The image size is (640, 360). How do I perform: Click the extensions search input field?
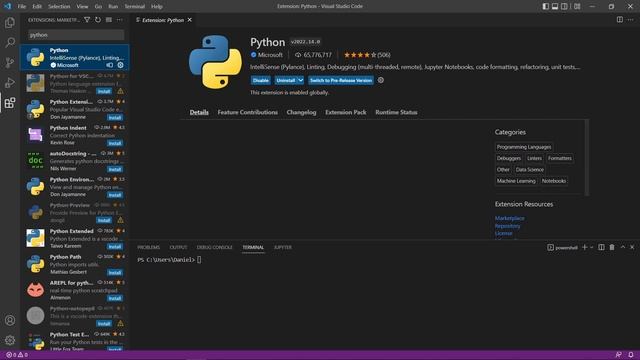[76, 35]
